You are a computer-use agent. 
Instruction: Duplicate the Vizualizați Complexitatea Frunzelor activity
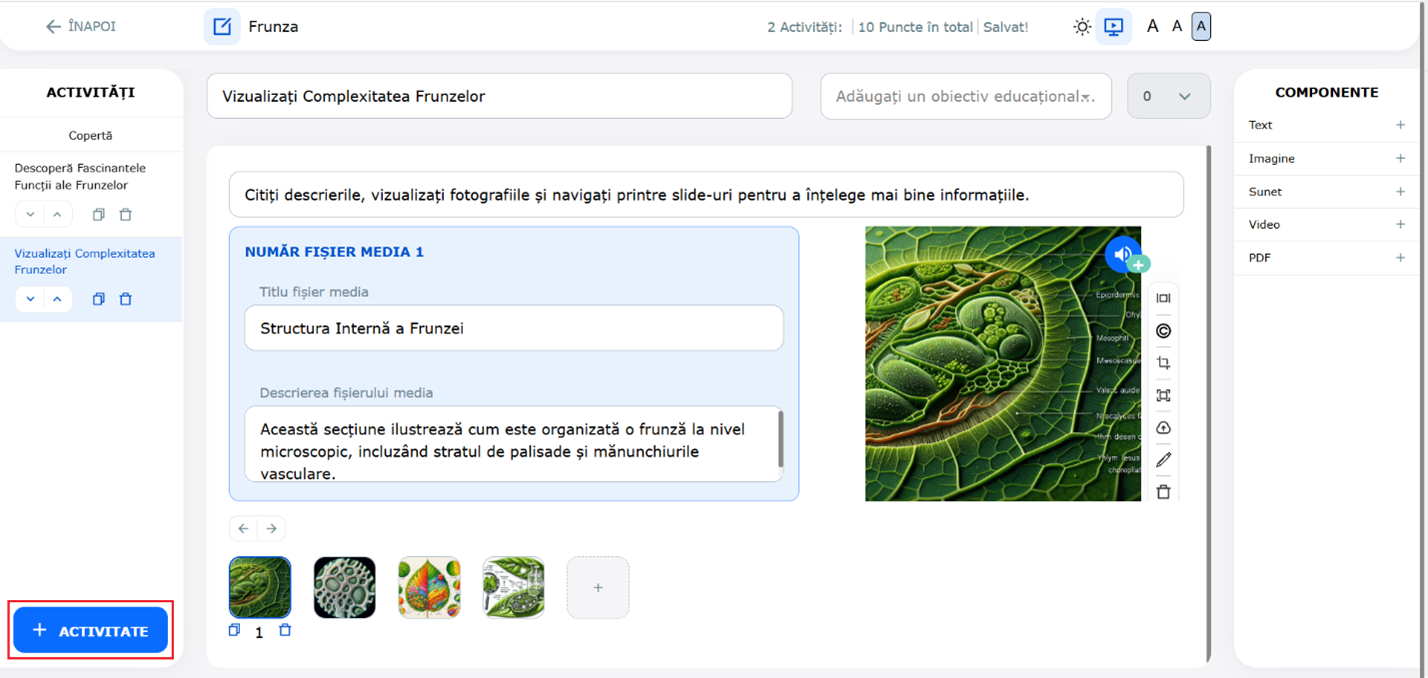pyautogui.click(x=98, y=299)
